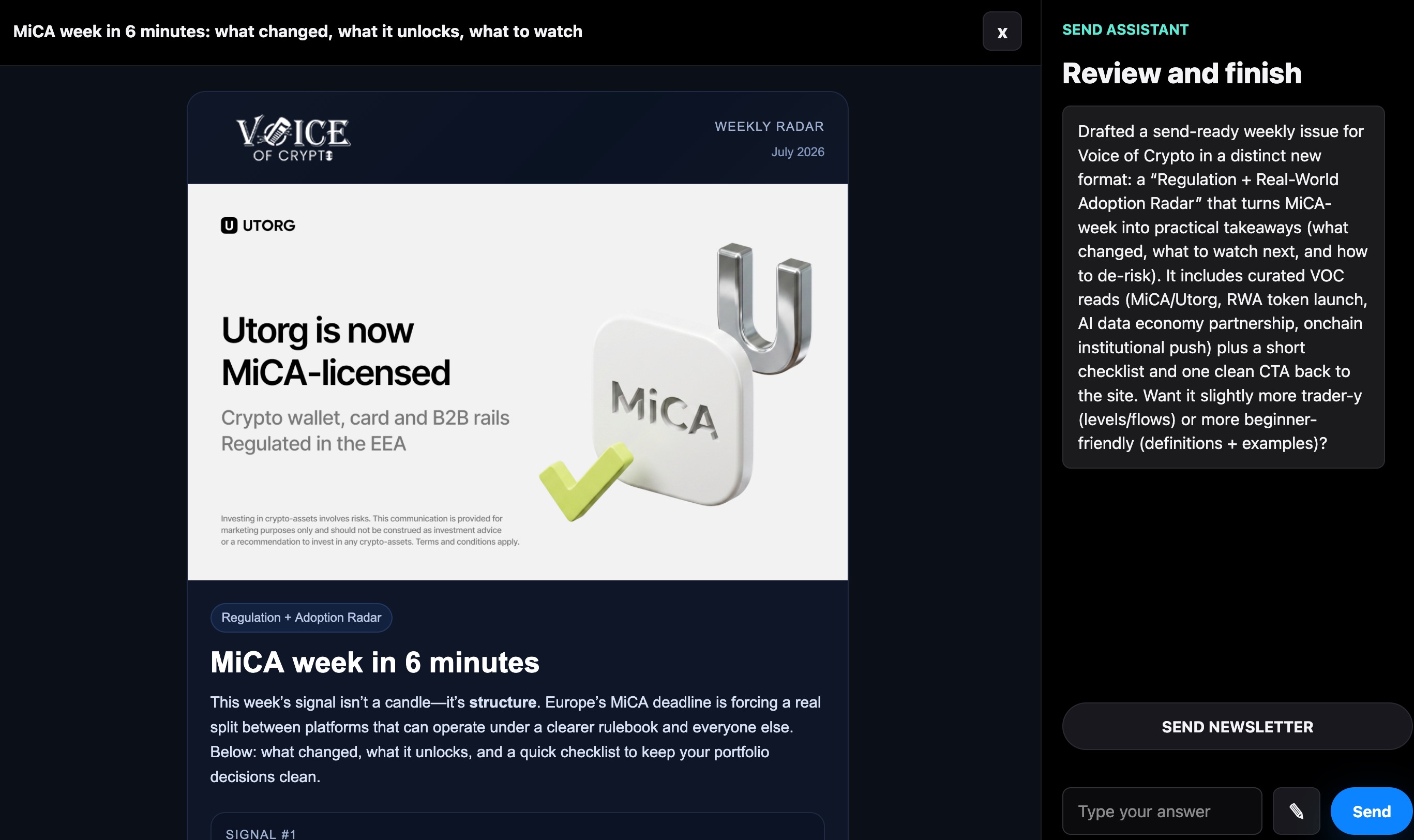Click the assistant draft summary message box
Viewport: 1414px width, 840px height.
[1223, 287]
